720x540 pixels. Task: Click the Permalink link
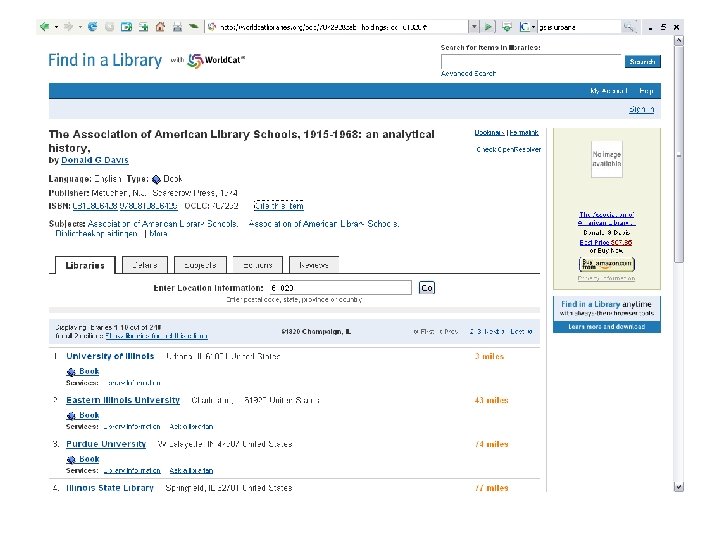pyautogui.click(x=523, y=133)
